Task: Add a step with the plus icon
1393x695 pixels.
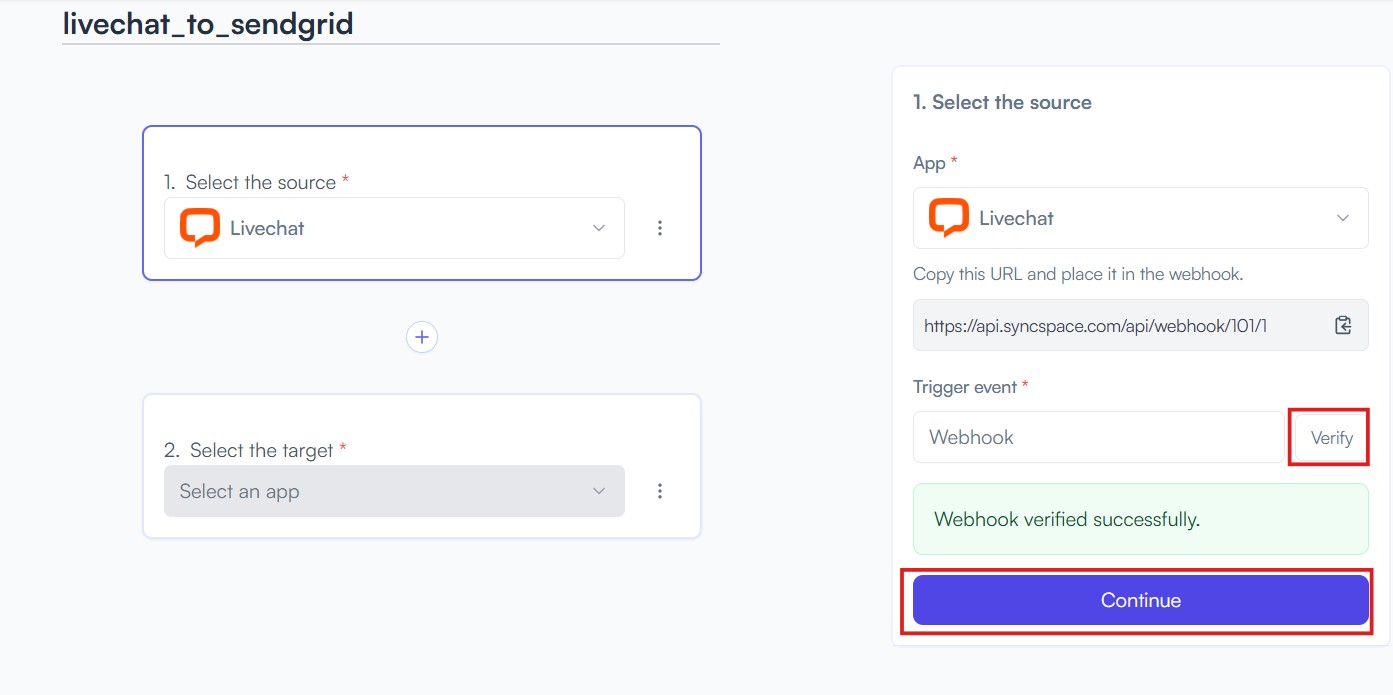Action: coord(422,337)
